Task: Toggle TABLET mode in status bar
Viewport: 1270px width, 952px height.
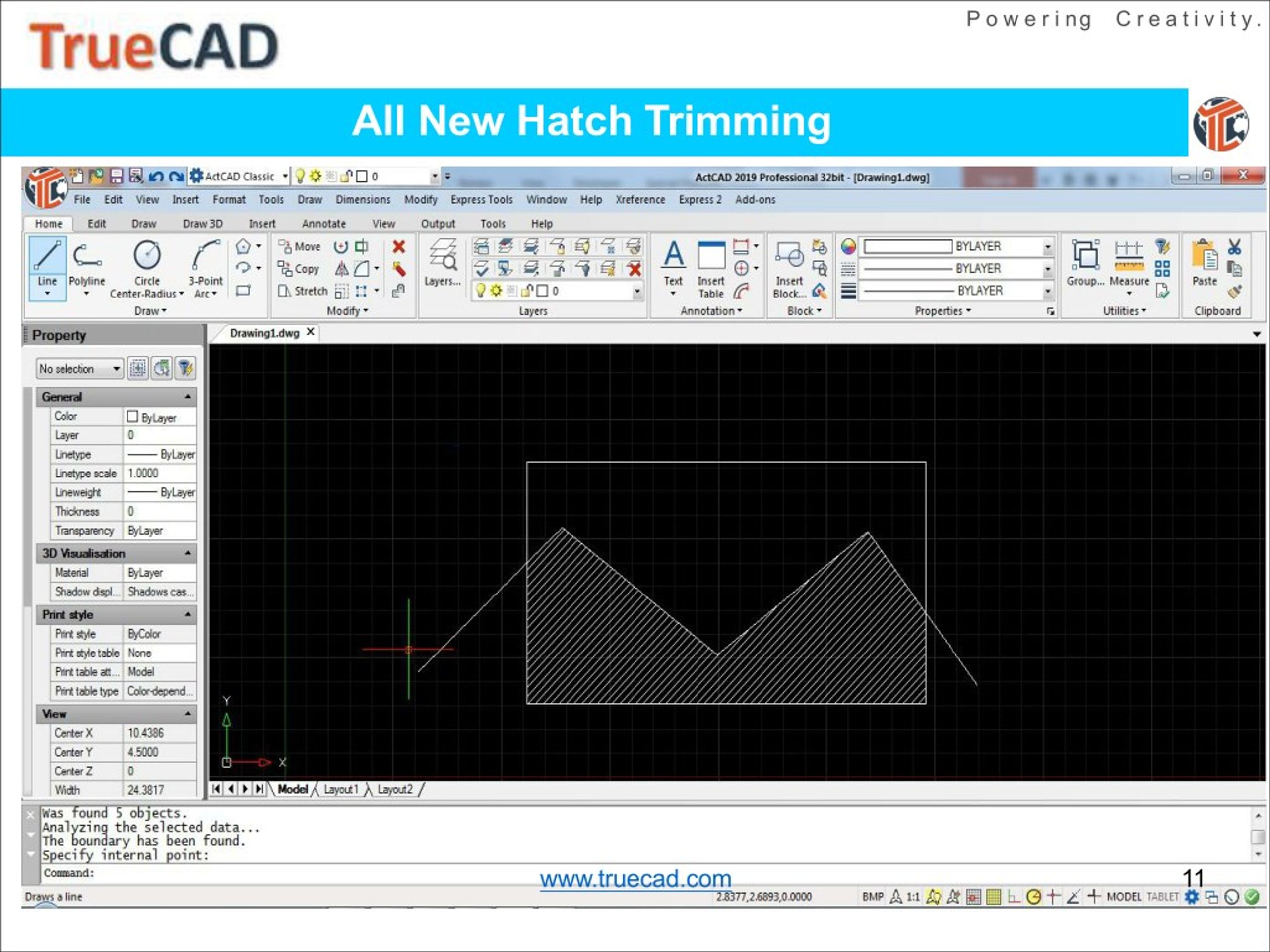Action: point(1162,897)
